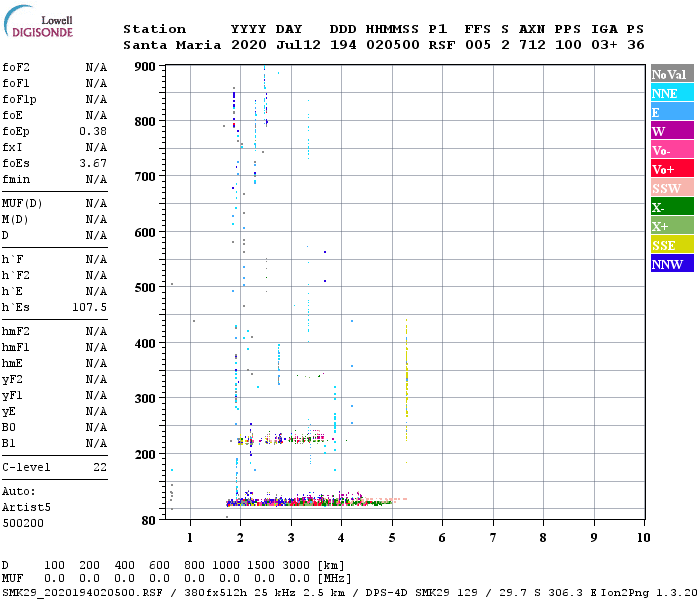Click the hmF2 parameter label
Screen dimensions: 700x600
(16, 331)
